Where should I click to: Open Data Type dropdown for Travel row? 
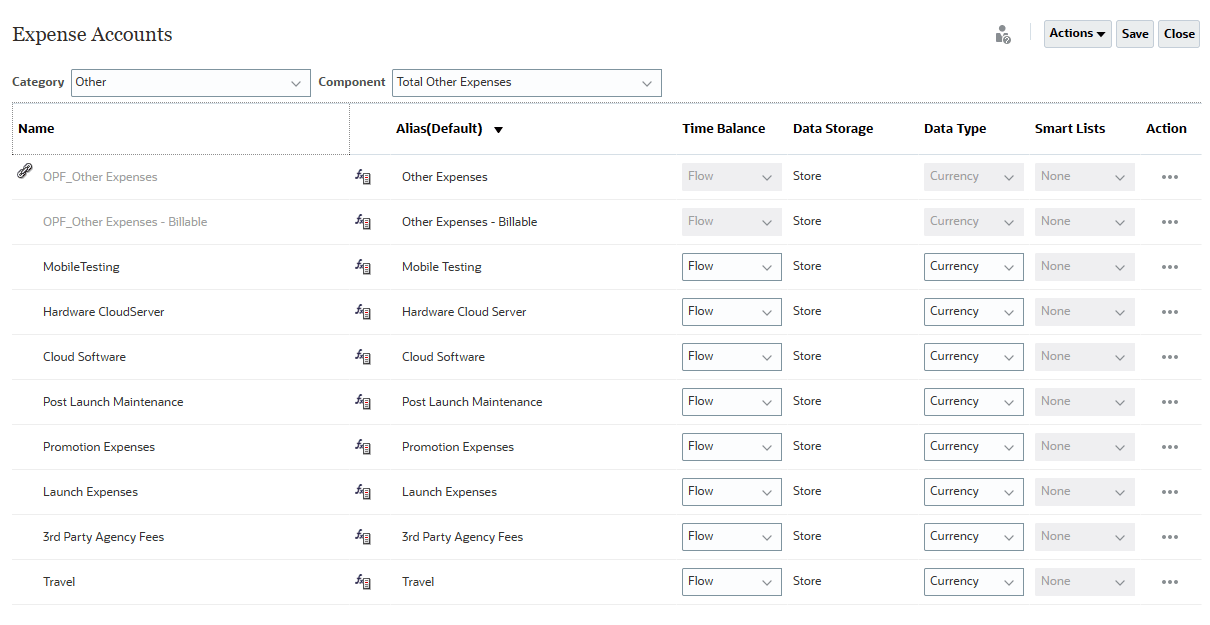(x=974, y=582)
